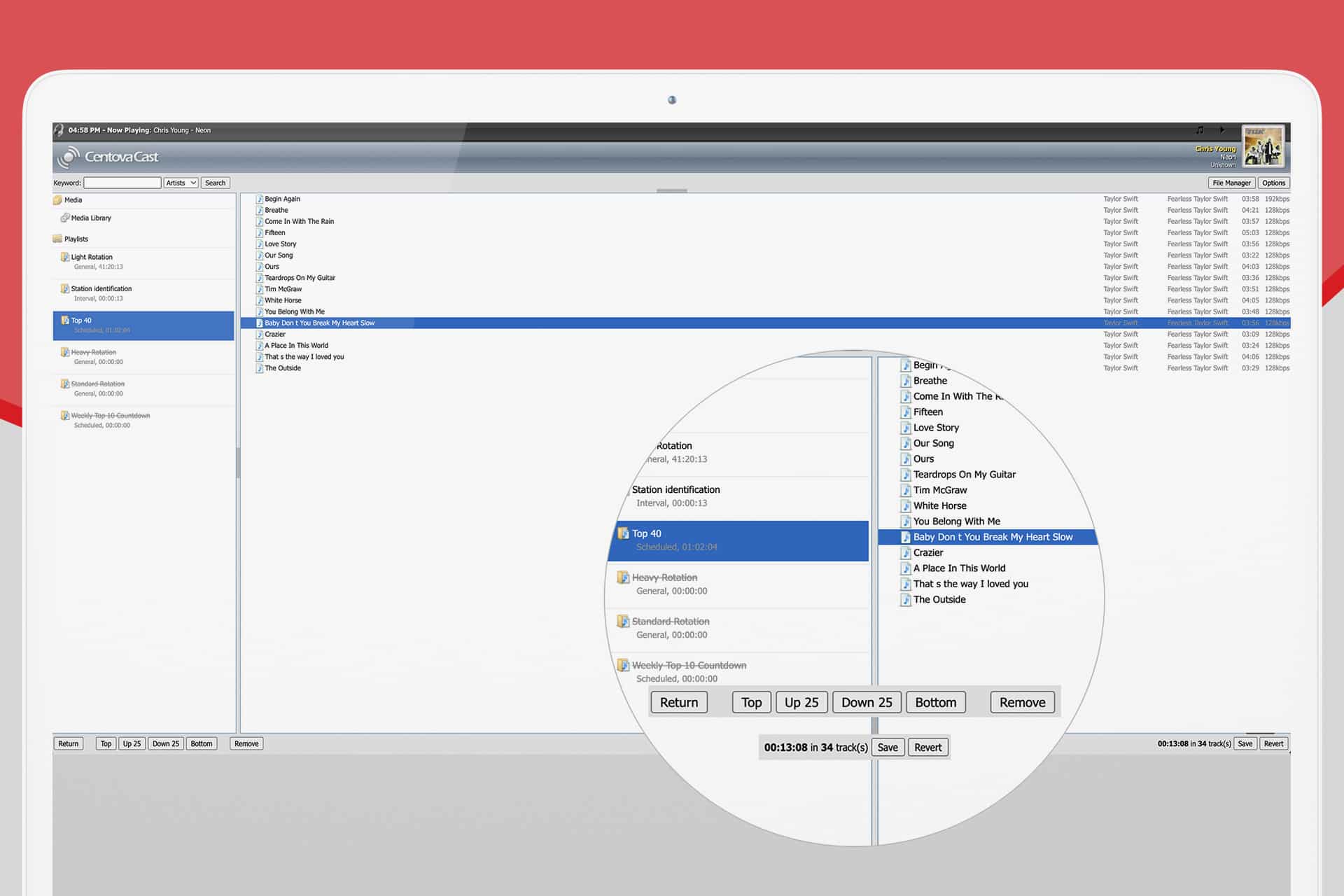1344x896 pixels.
Task: Click the track icon beside Our Song
Action: click(260, 255)
